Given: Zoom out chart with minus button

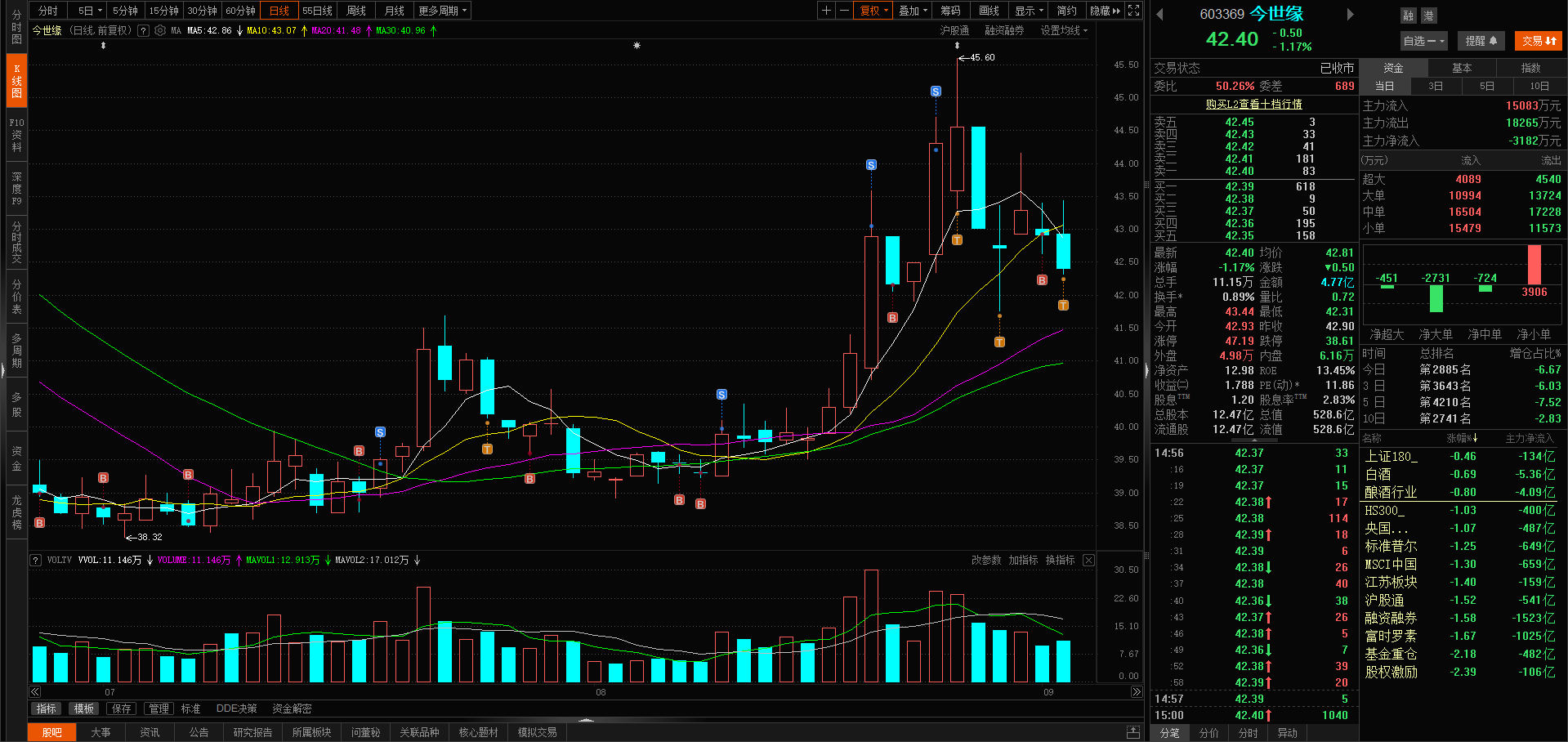Looking at the screenshot, I should pos(845,11).
